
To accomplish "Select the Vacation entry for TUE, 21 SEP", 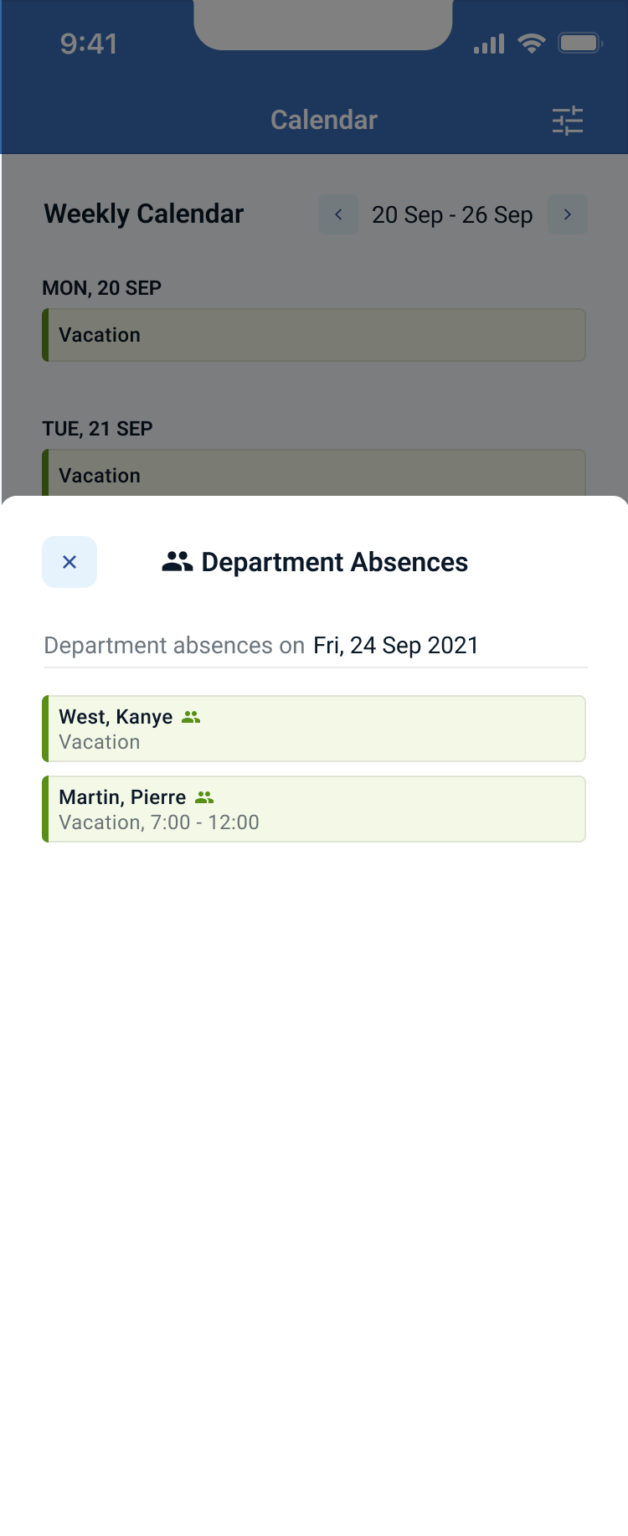I will tap(314, 475).
